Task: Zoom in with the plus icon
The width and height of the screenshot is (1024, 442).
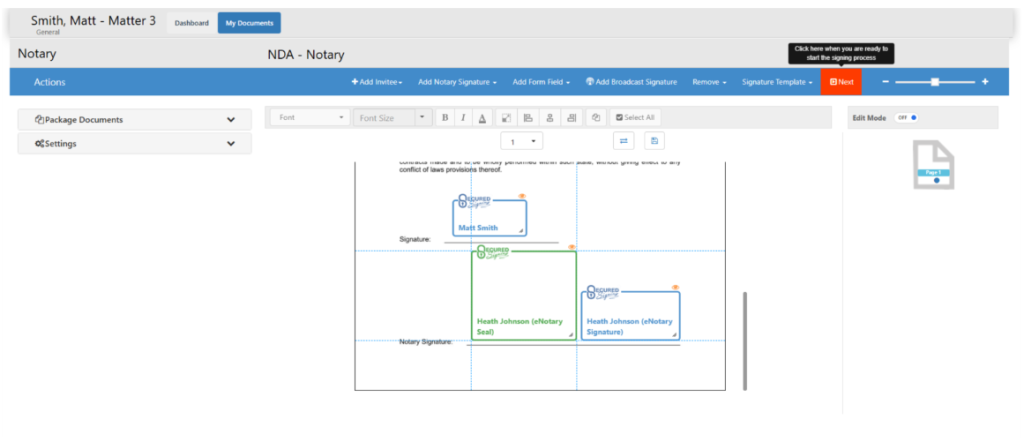Action: tap(985, 82)
